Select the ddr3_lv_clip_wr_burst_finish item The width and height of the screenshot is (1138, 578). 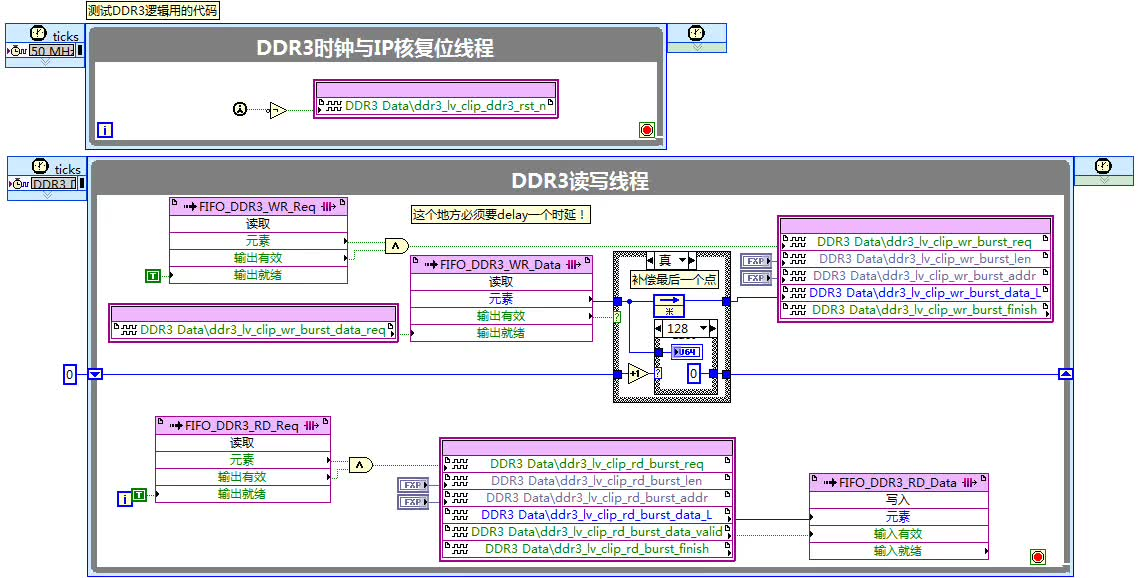(x=914, y=309)
